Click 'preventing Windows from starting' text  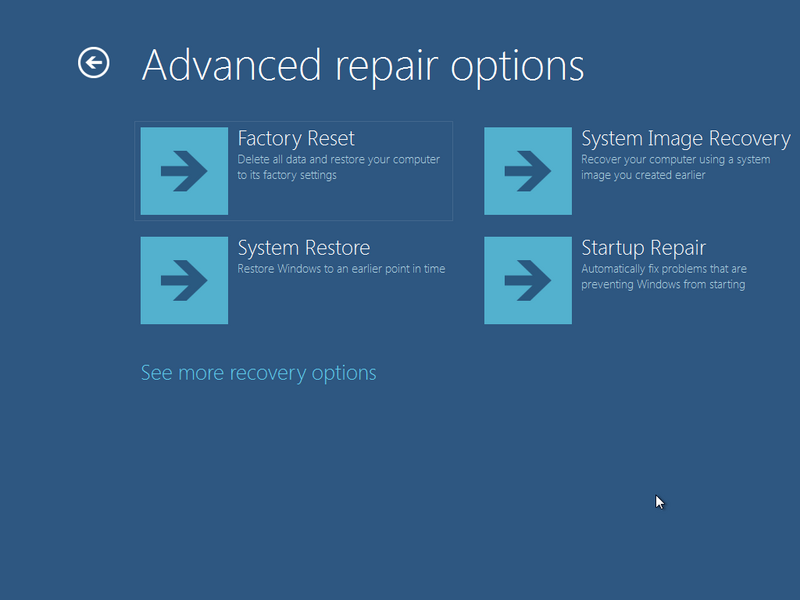pos(663,284)
